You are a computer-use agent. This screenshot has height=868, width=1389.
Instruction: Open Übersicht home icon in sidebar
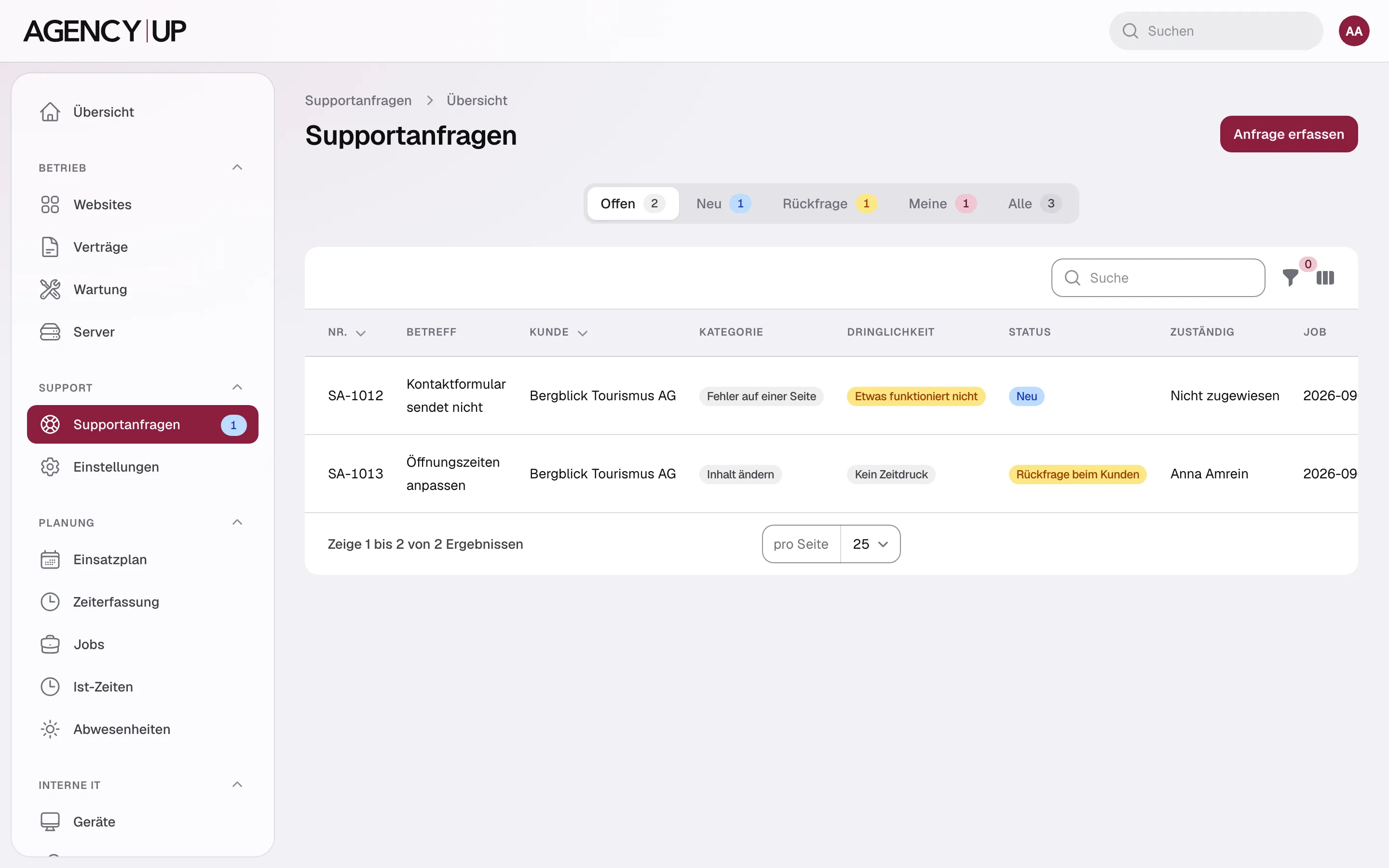click(50, 112)
